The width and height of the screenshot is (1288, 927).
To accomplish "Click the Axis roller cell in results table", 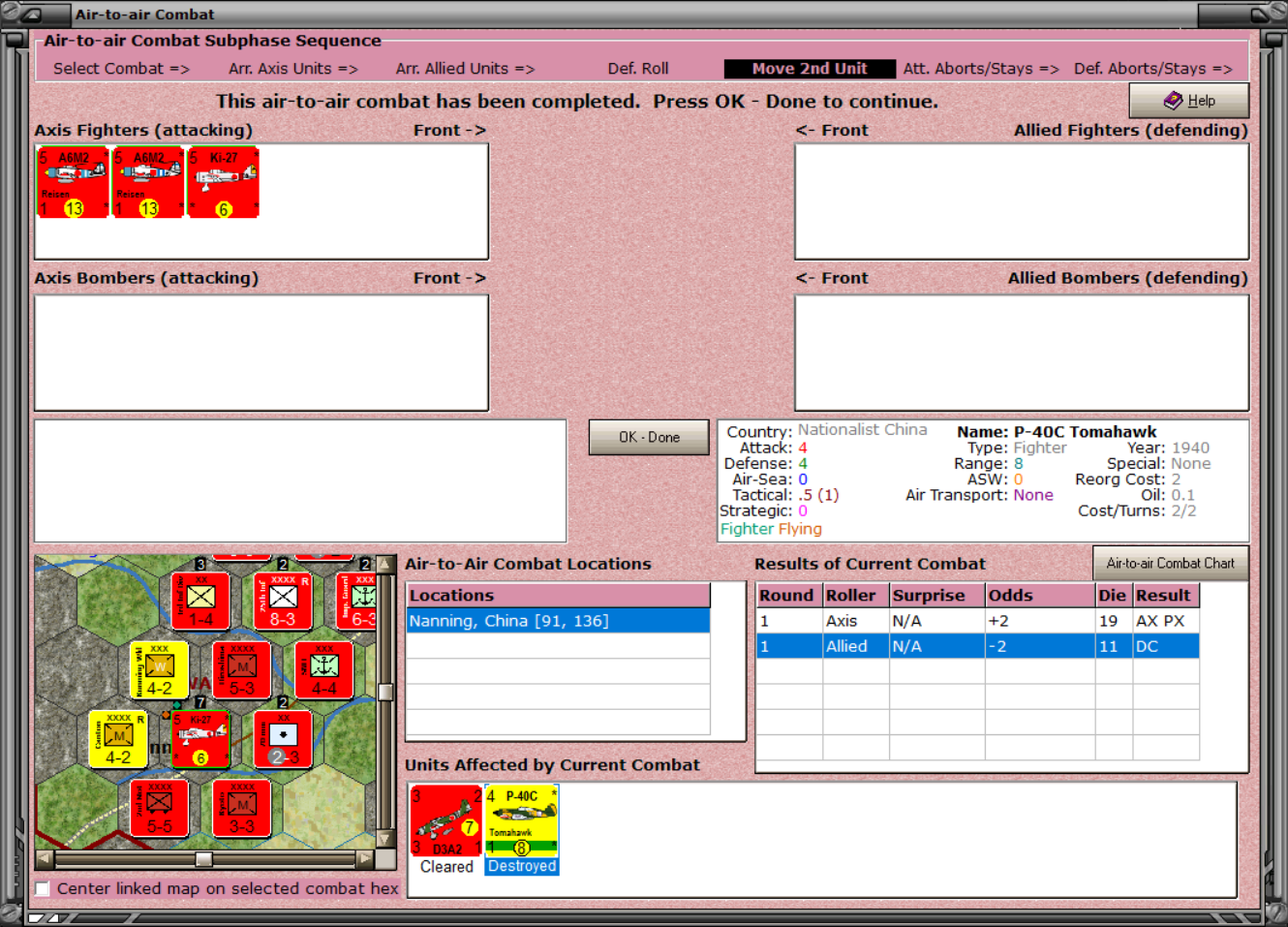I will (856, 621).
